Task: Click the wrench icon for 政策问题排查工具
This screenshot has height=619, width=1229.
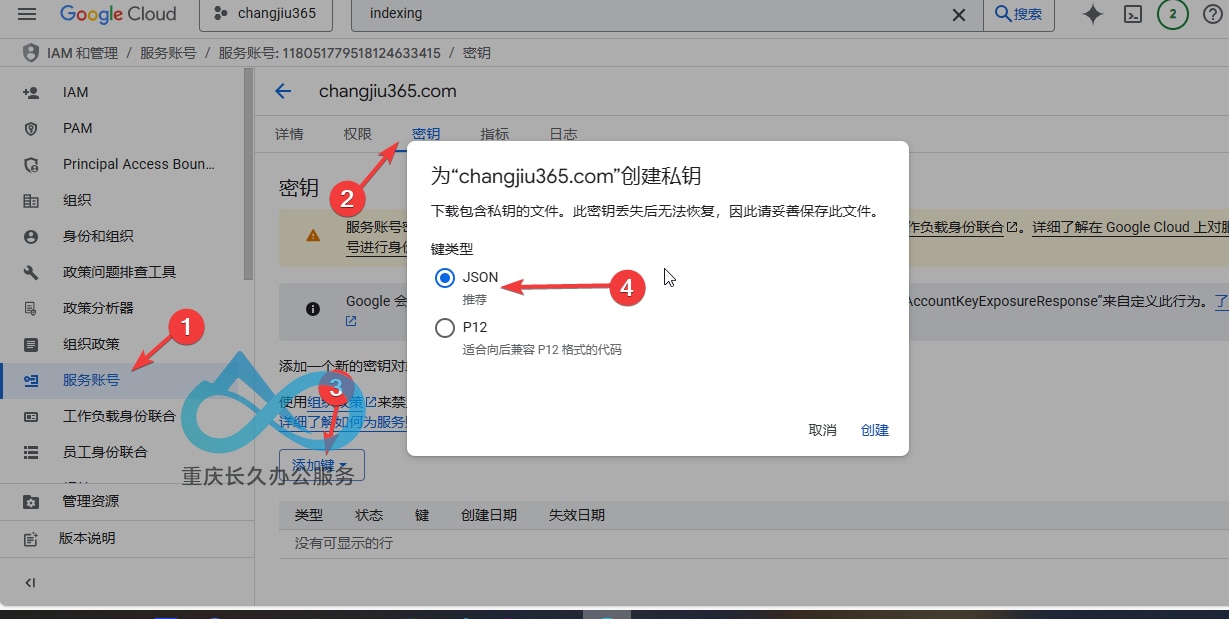Action: pyautogui.click(x=31, y=272)
